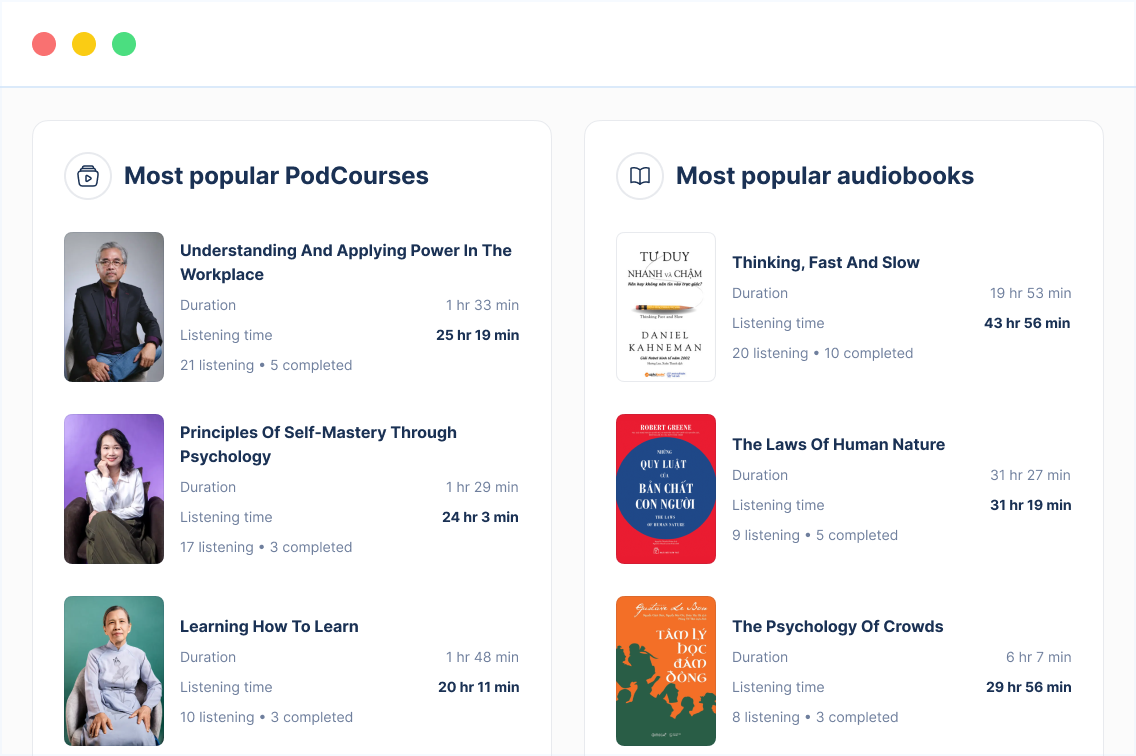Click the yellow minimize window dot
The height and width of the screenshot is (756, 1136).
click(84, 44)
